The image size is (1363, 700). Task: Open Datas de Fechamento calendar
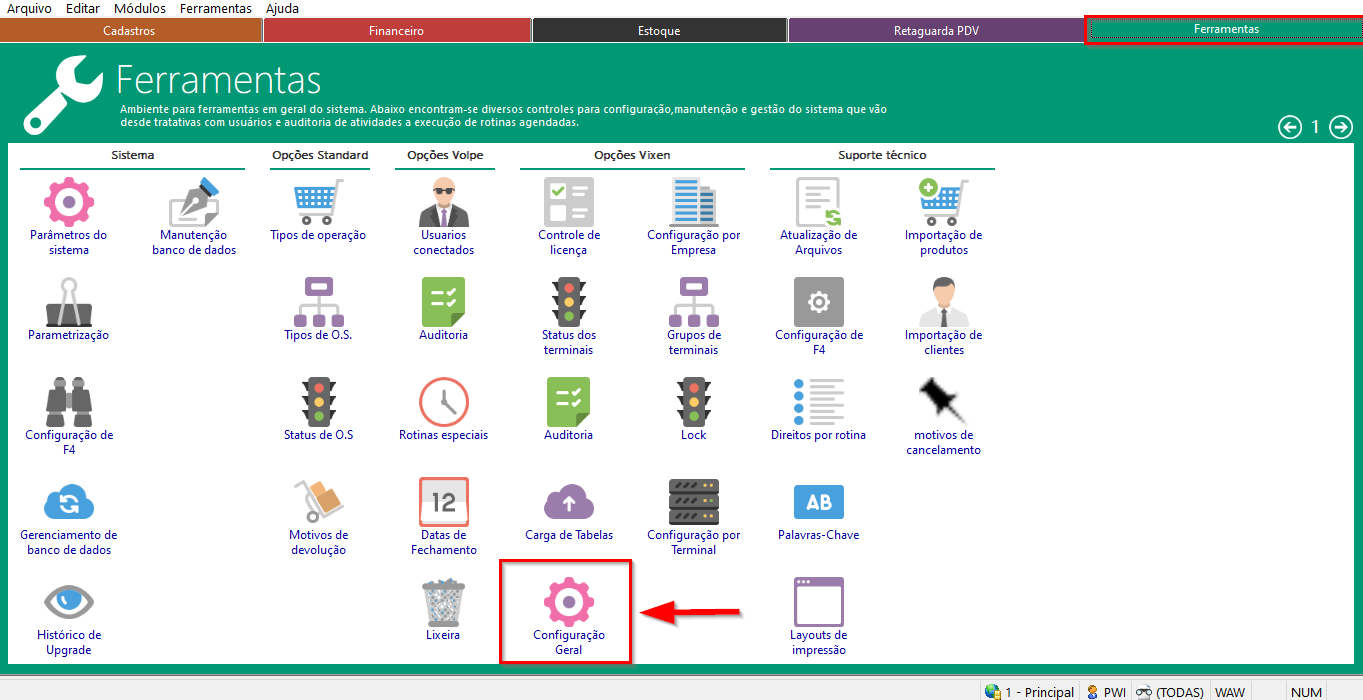443,502
